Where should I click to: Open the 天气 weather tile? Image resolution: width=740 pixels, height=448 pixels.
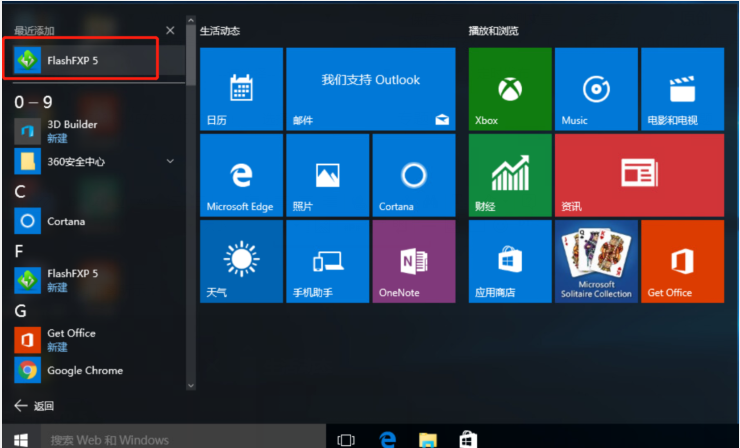pyautogui.click(x=242, y=261)
